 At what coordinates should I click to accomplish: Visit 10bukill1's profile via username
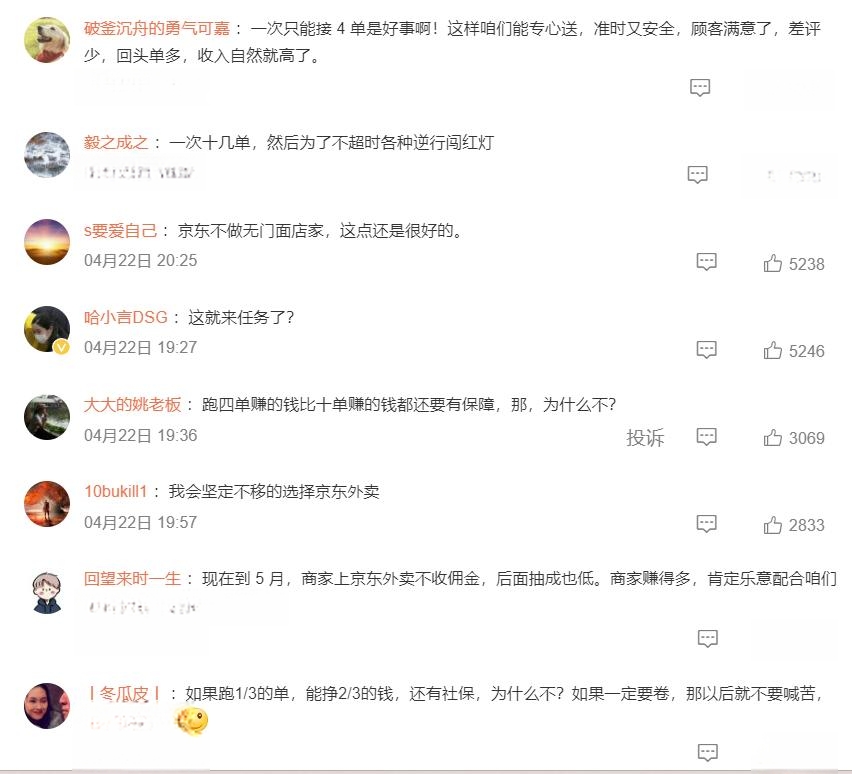click(116, 491)
